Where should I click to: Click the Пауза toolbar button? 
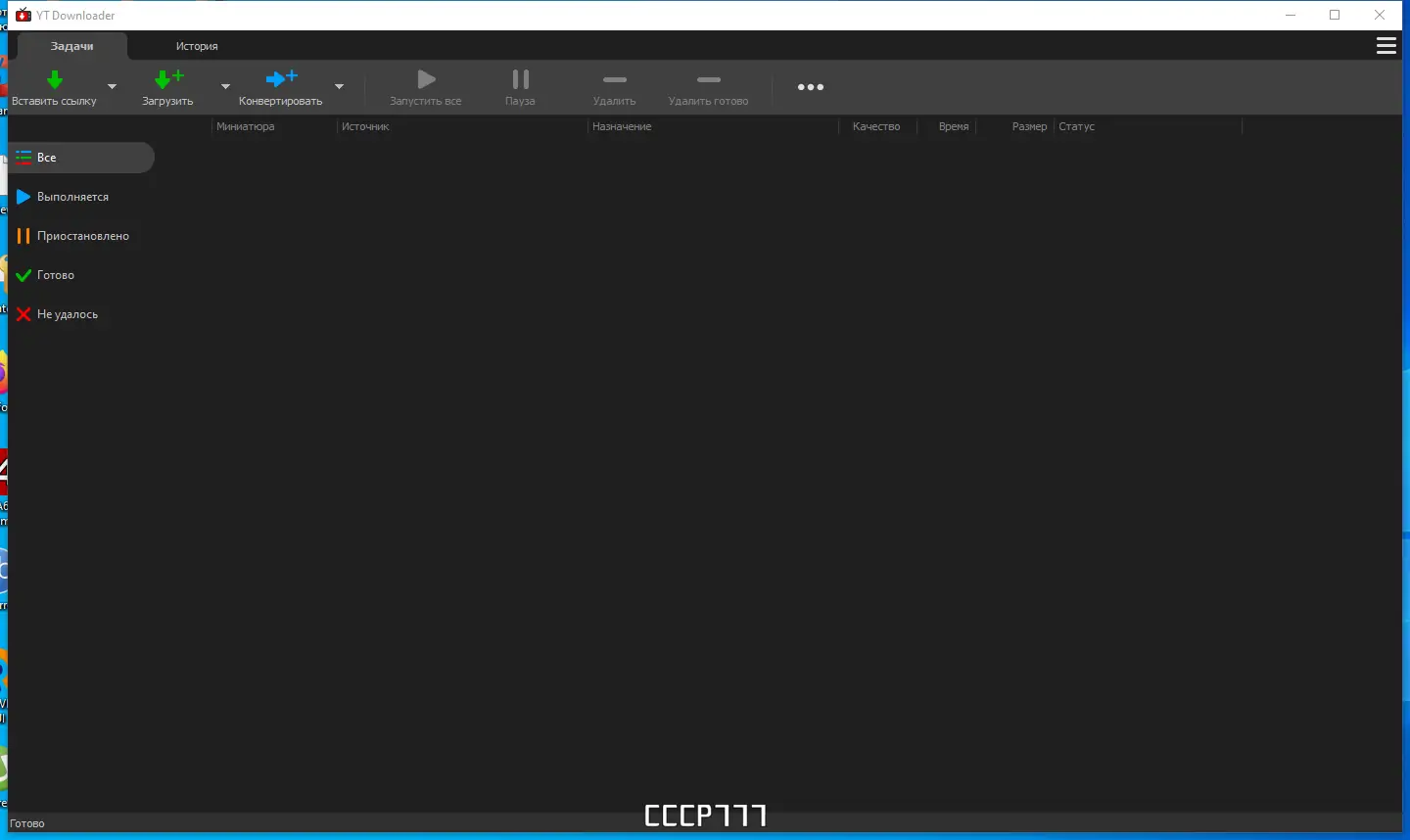pos(520,87)
